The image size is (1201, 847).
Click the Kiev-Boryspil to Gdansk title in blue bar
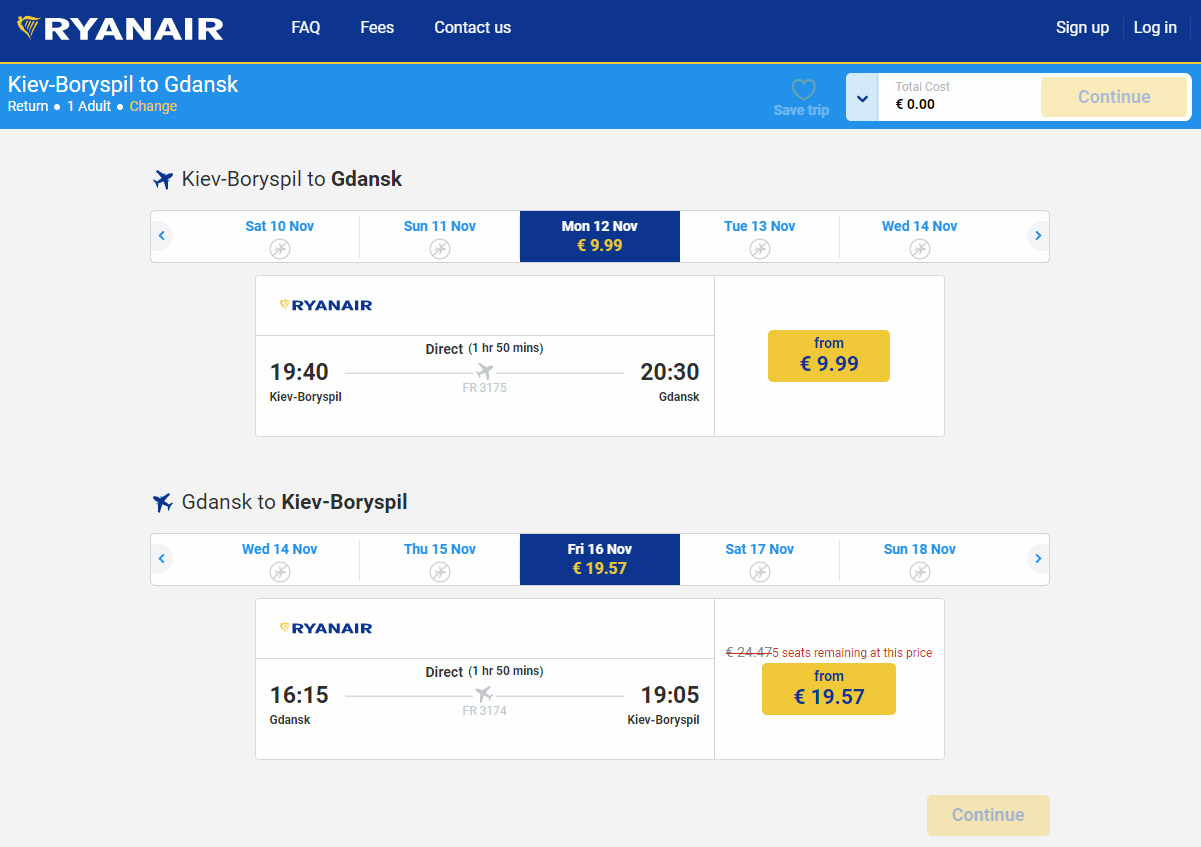(x=123, y=84)
